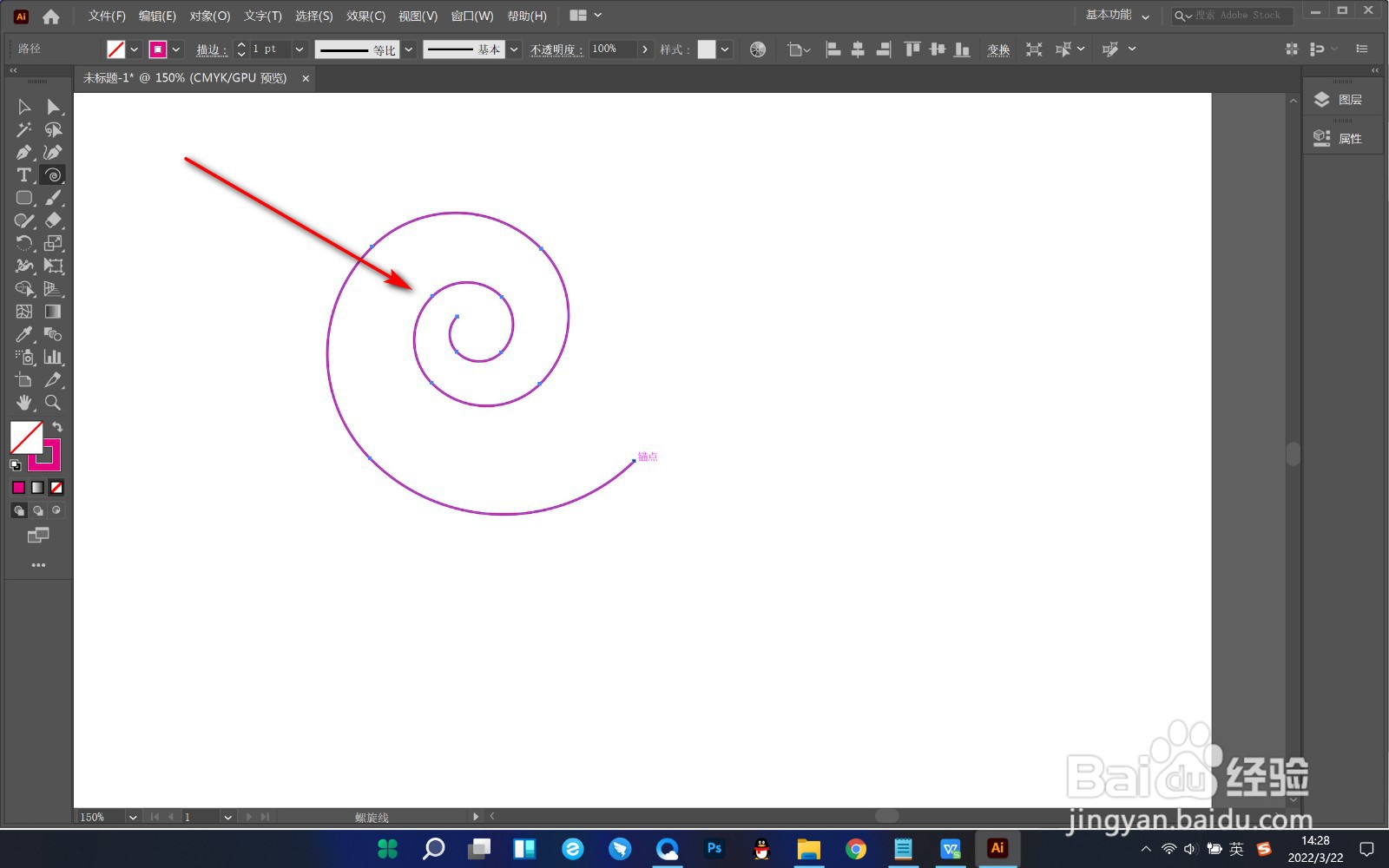Open the 图层 layers panel
This screenshot has width=1389, height=868.
(1342, 100)
